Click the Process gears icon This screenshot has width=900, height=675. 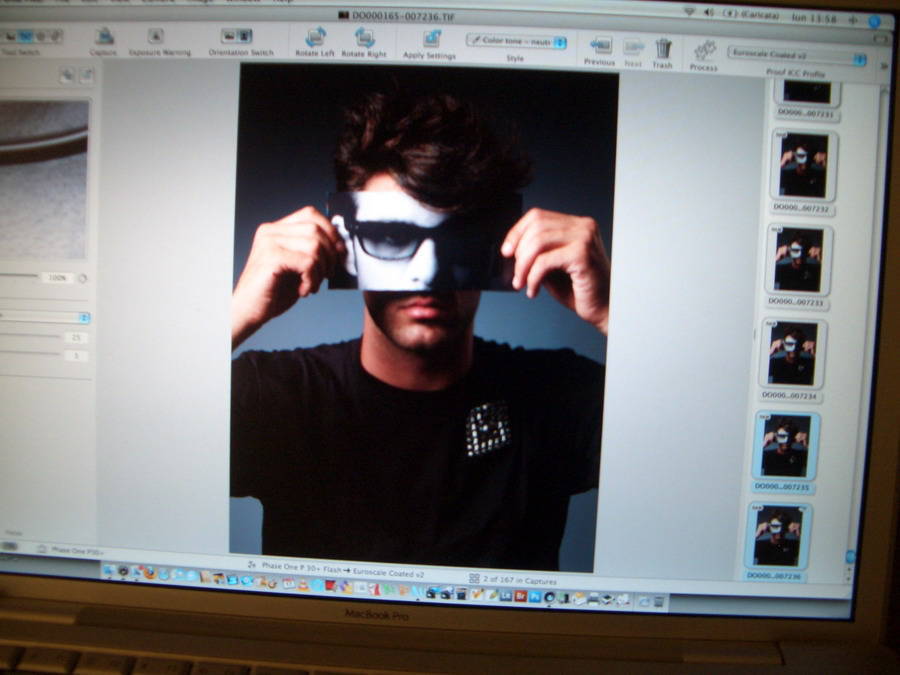(705, 50)
